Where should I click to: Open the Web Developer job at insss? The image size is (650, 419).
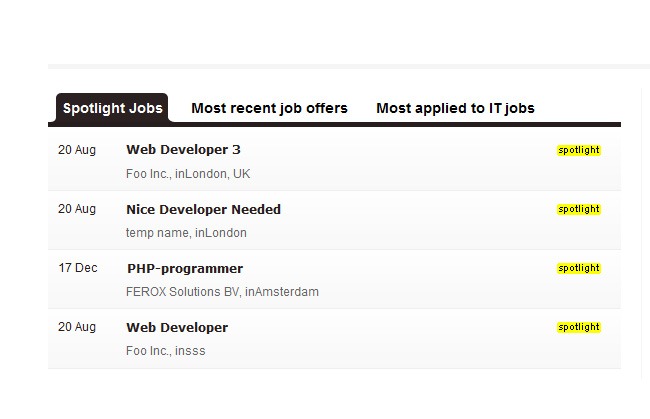point(177,327)
